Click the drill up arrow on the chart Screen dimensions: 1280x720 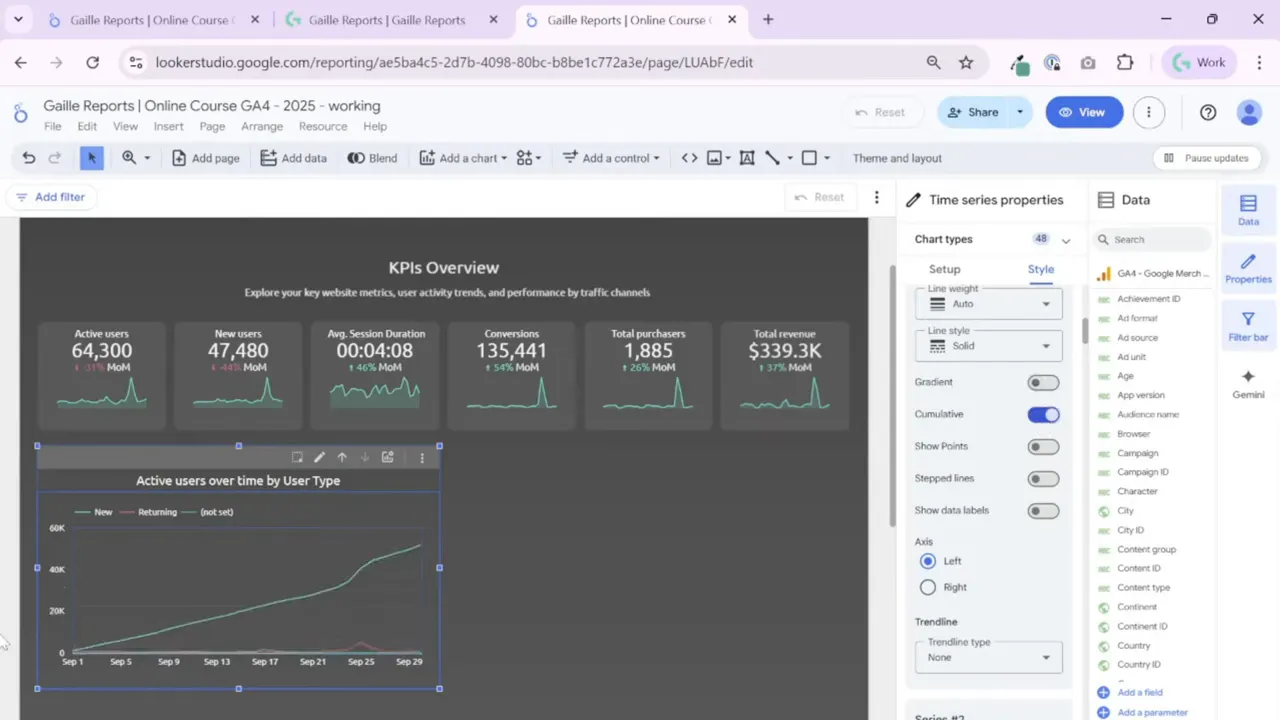(342, 457)
